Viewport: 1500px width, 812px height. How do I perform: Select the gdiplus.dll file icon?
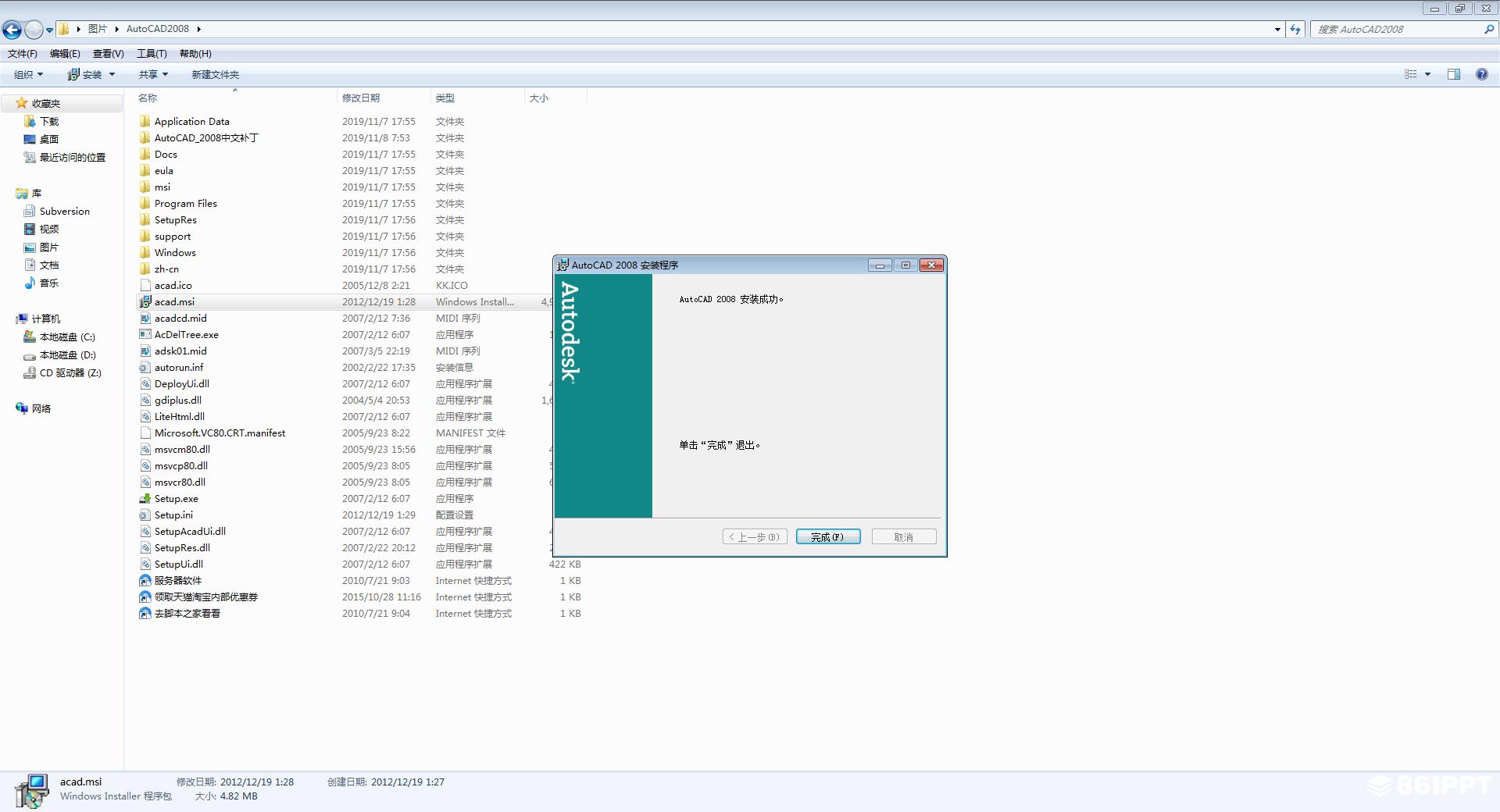[x=145, y=400]
